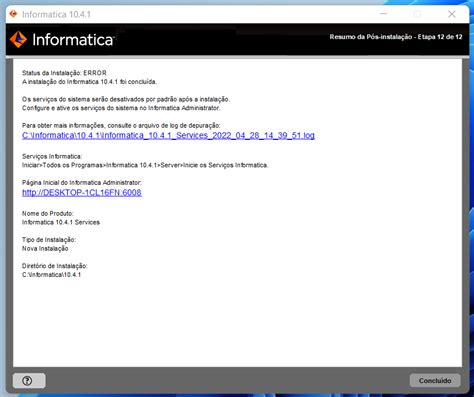The width and height of the screenshot is (474, 397).
Task: Click the 'Nova Instalação' text
Action: (x=45, y=249)
